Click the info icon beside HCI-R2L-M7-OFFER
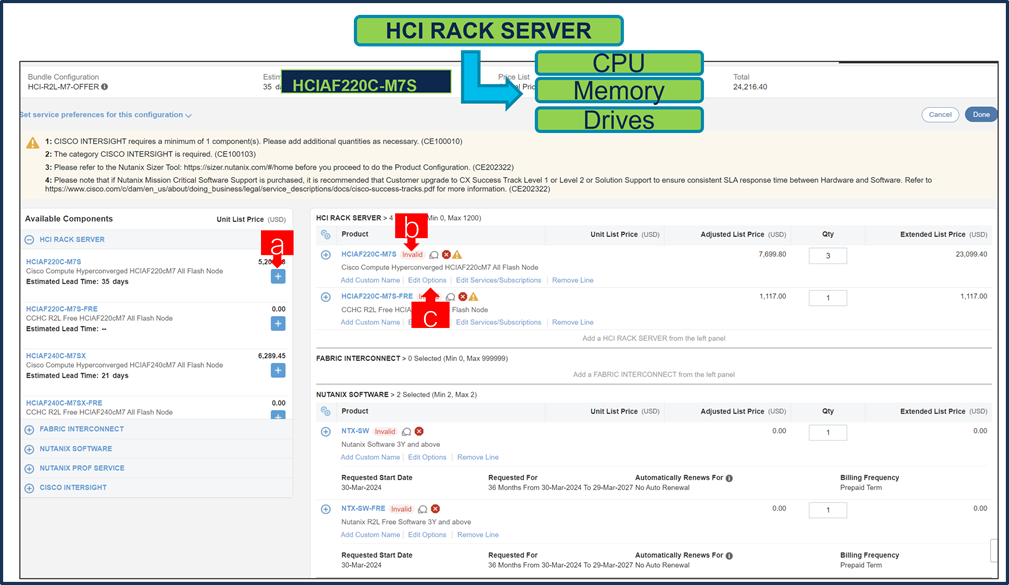This screenshot has height=585, width=1009. pos(104,87)
